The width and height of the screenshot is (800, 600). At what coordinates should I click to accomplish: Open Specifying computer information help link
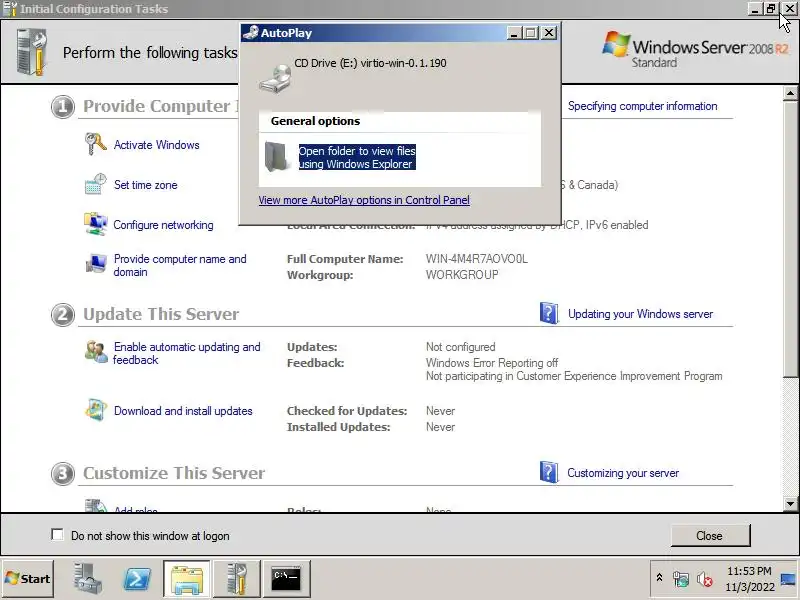(642, 106)
